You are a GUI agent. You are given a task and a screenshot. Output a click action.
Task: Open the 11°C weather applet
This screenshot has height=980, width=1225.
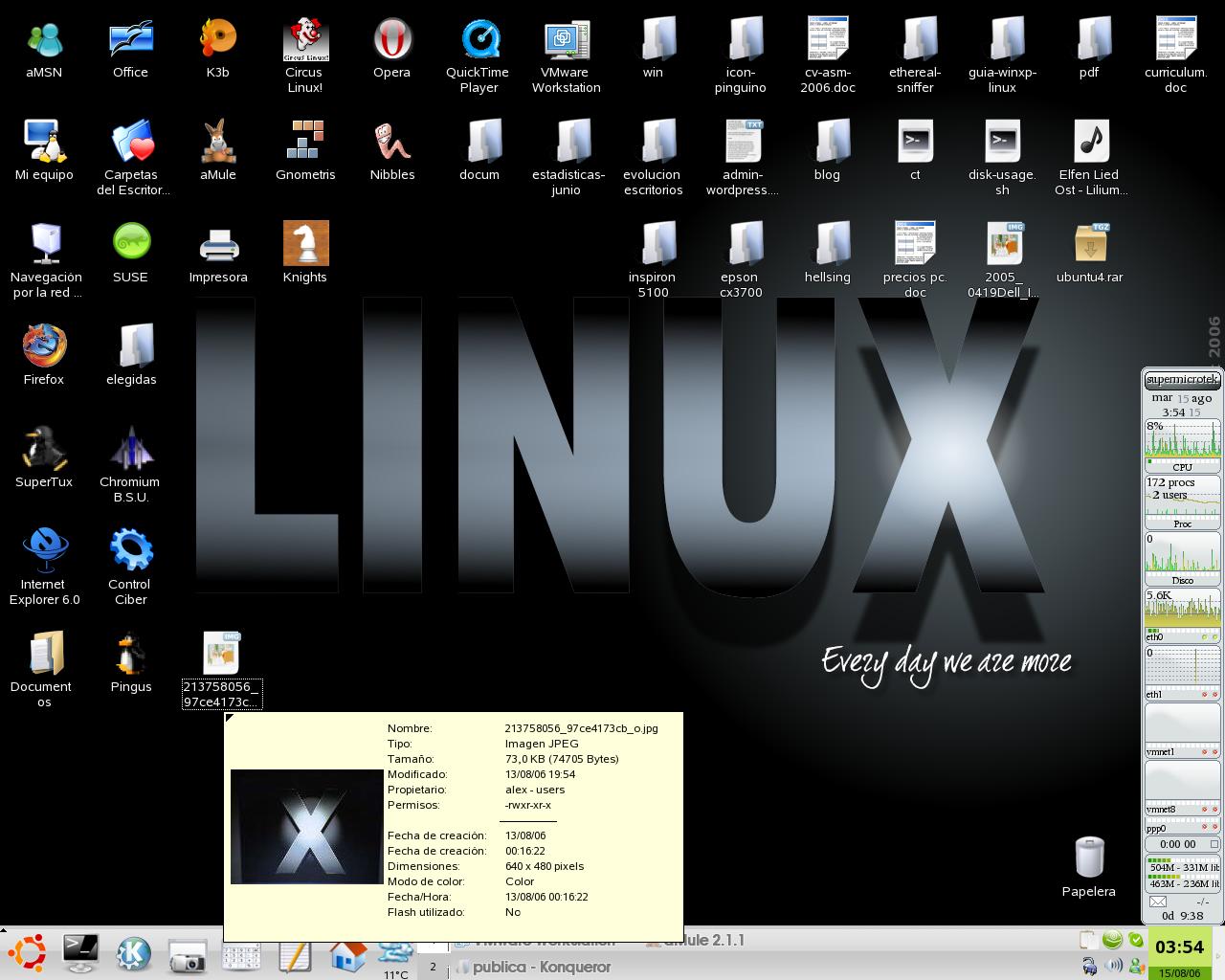pos(396,960)
